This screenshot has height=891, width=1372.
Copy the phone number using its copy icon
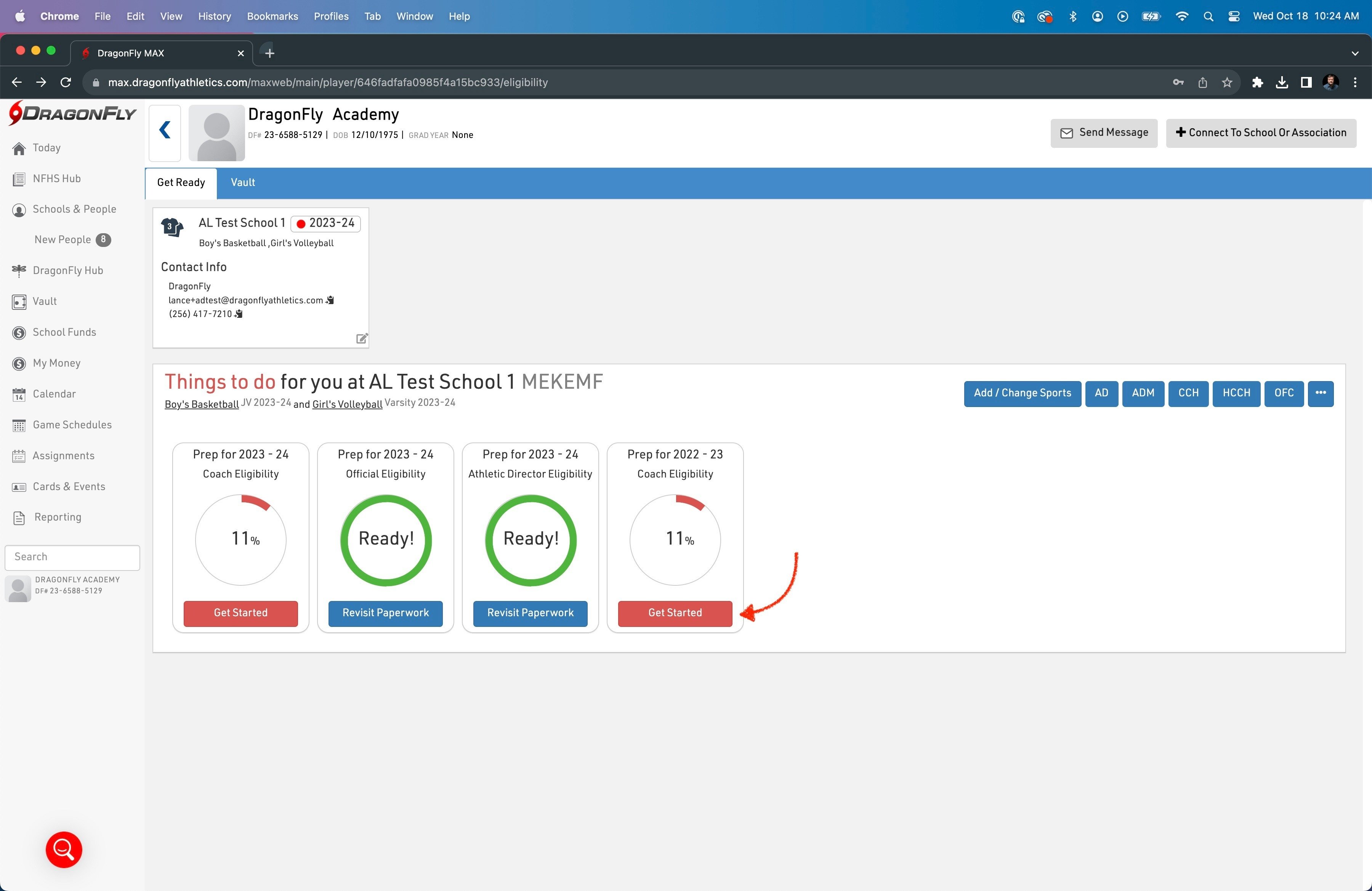(x=239, y=314)
